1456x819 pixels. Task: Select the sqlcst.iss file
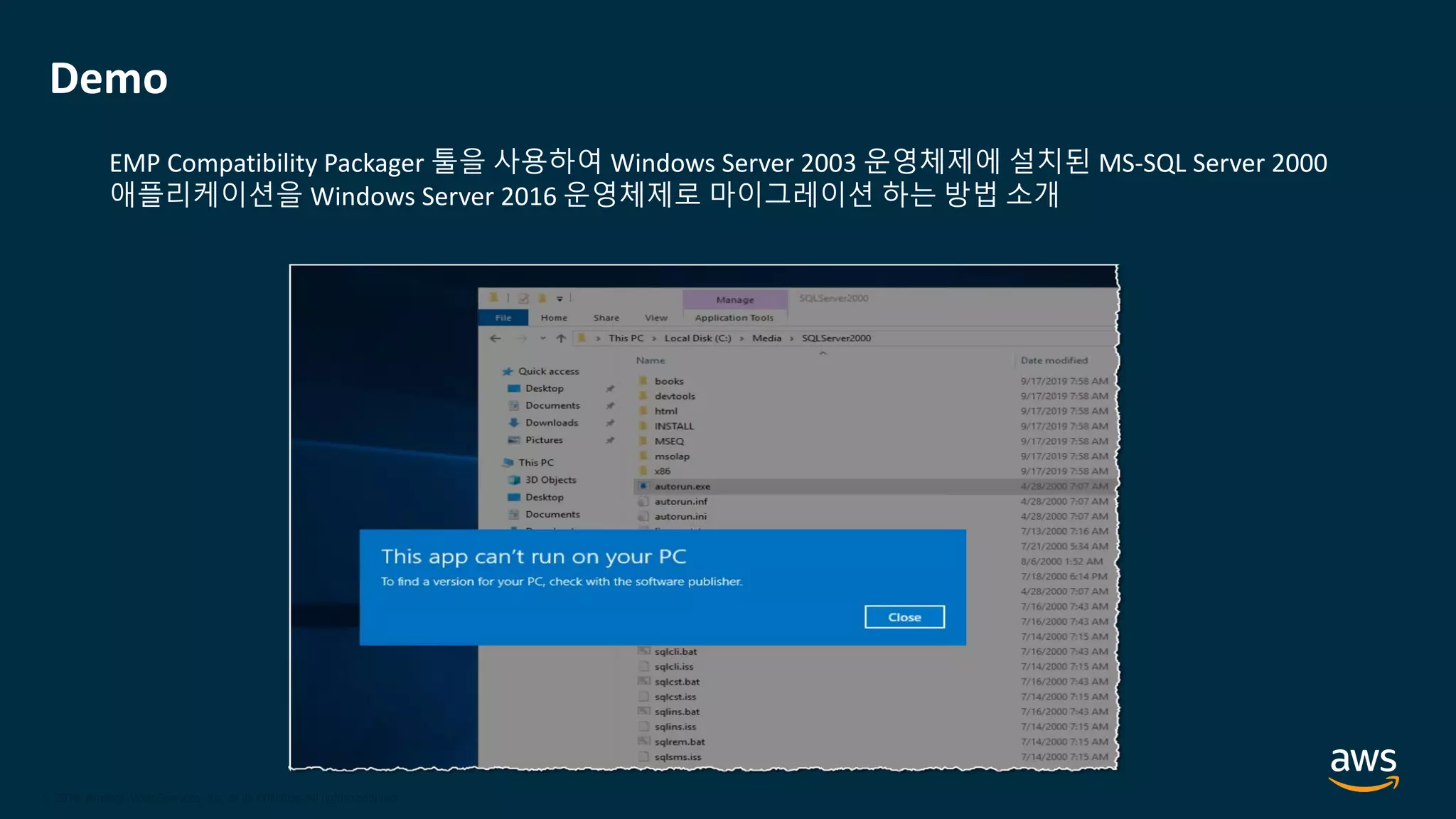click(x=675, y=697)
